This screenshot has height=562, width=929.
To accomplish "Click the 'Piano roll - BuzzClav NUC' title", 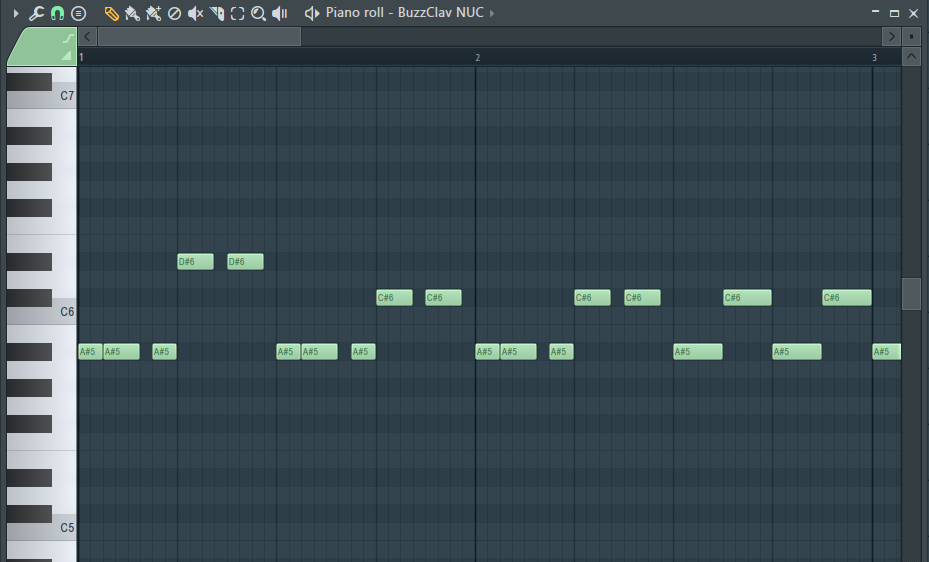I will point(405,12).
